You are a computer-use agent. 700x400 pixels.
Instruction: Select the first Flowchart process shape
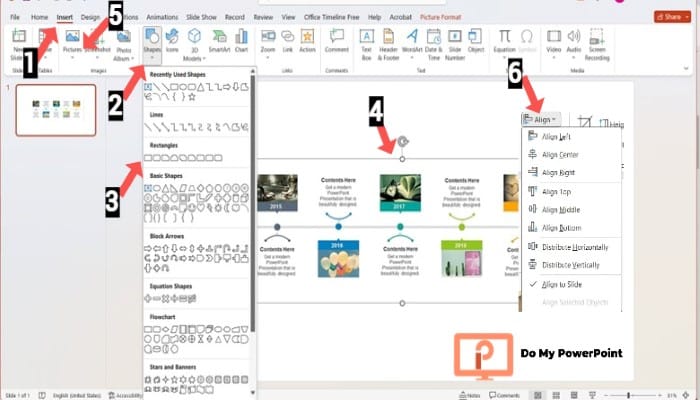(148, 329)
